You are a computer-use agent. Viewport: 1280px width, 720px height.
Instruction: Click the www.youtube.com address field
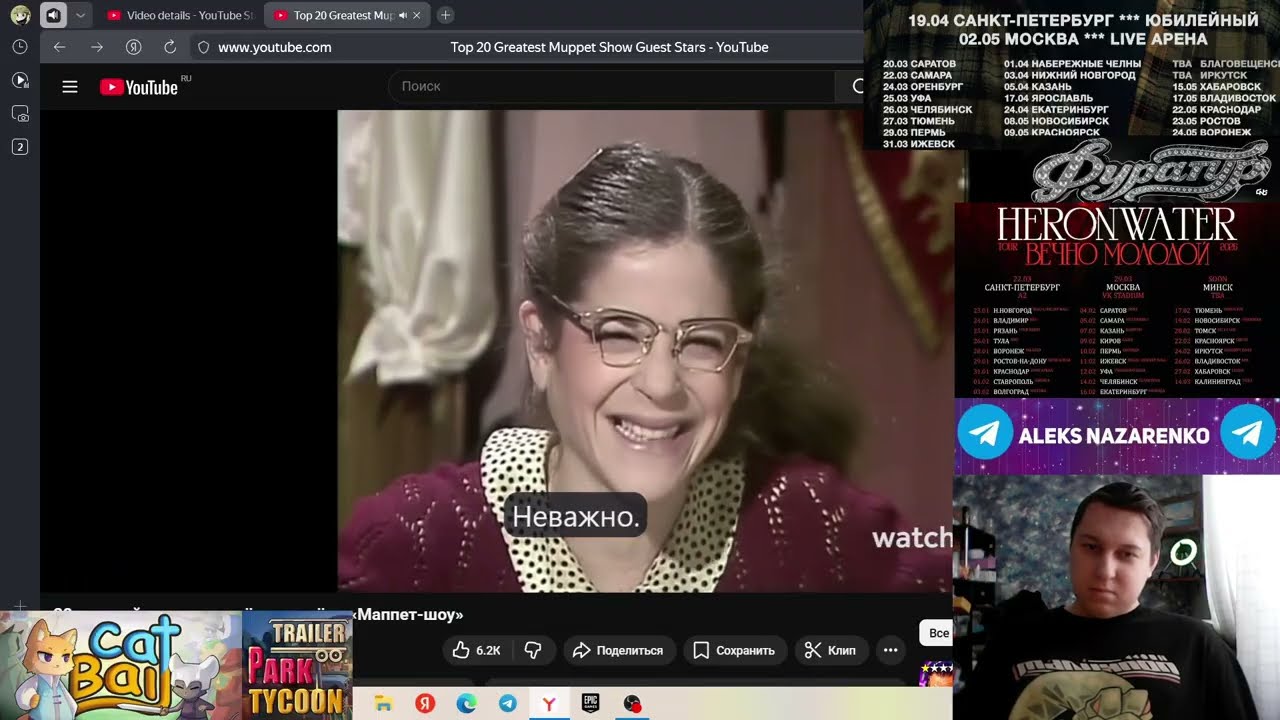274,47
